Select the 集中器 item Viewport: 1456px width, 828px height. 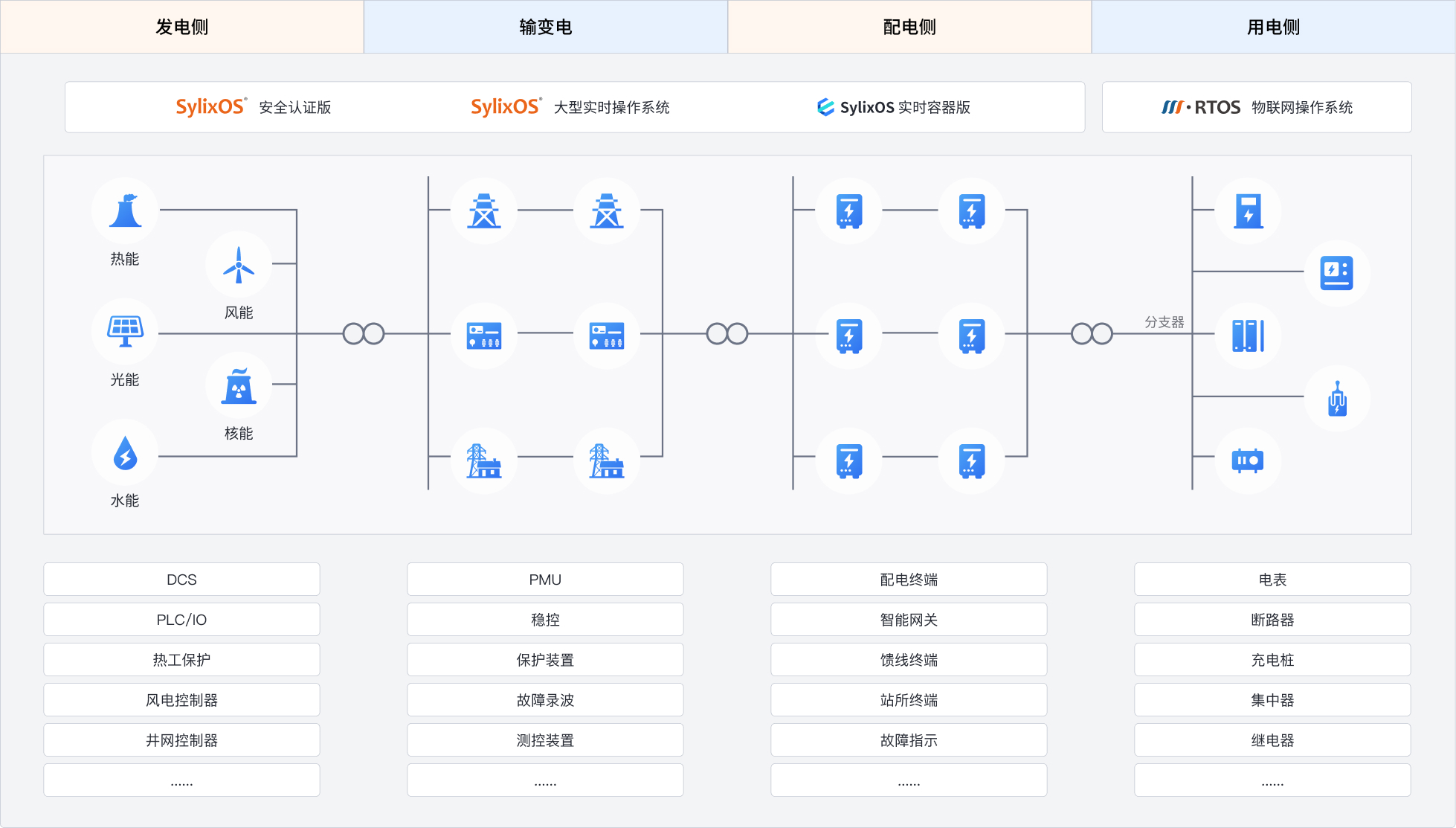click(1272, 700)
